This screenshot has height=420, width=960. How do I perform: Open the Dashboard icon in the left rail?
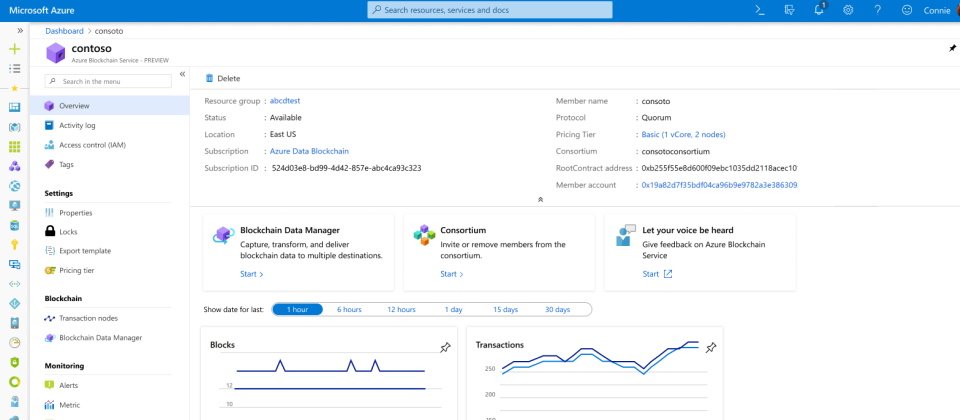pos(15,107)
